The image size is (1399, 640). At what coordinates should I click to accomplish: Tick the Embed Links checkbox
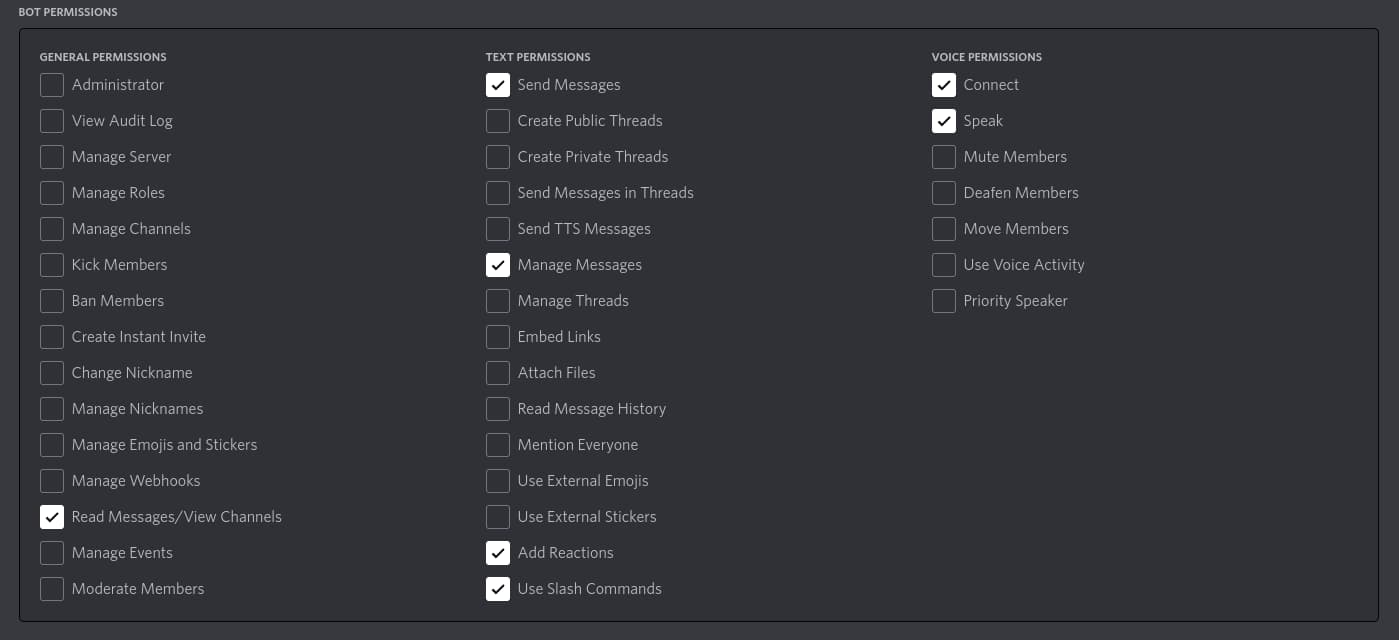pos(498,337)
